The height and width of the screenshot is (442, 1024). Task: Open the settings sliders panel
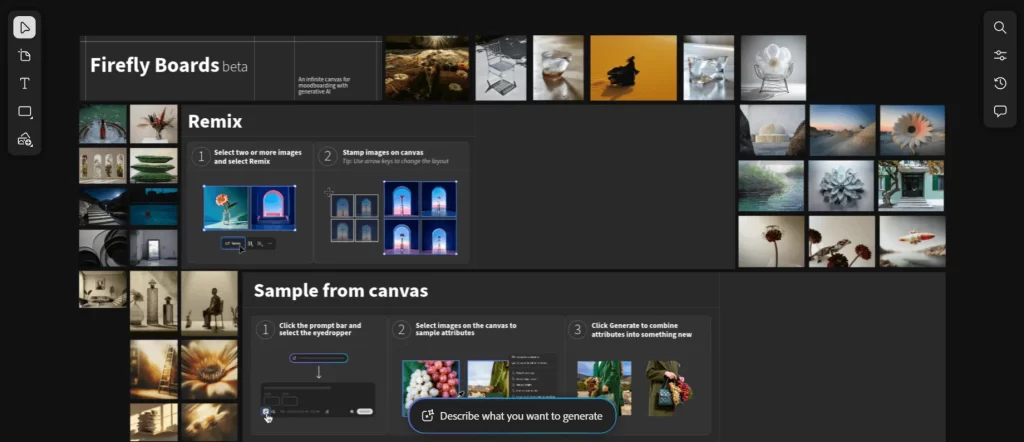pyautogui.click(x=1000, y=55)
